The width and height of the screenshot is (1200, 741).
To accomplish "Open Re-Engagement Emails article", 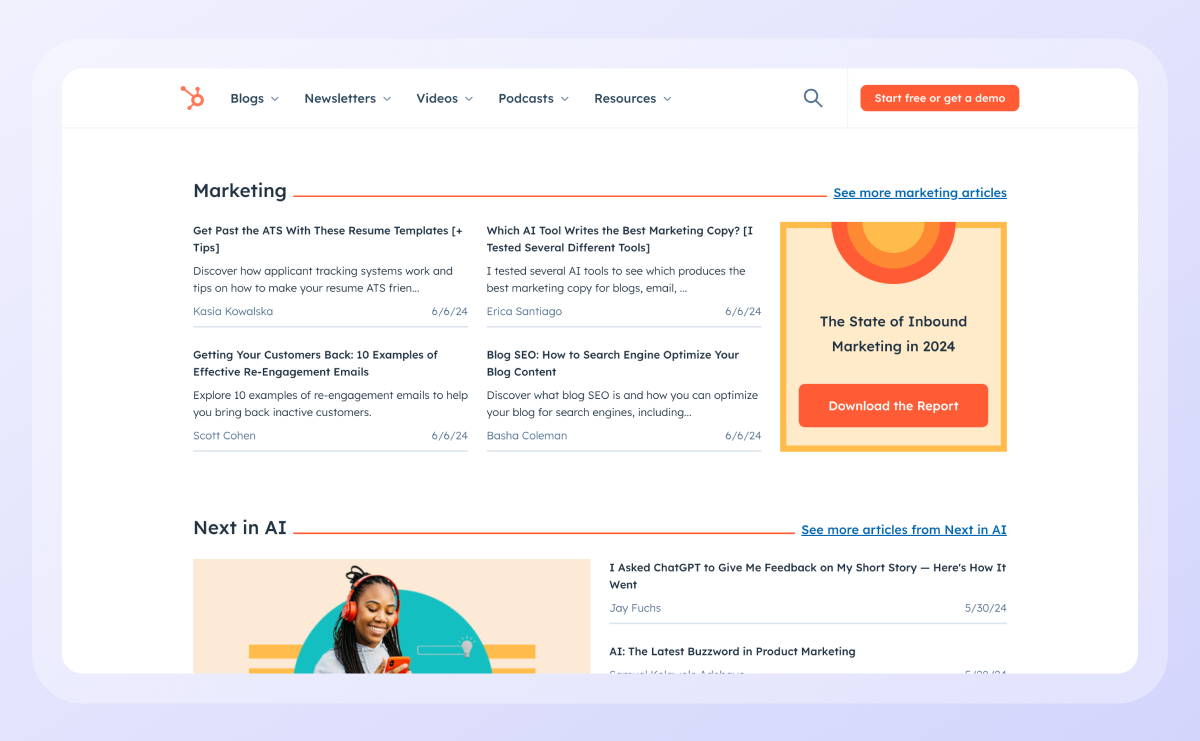I will 317,363.
